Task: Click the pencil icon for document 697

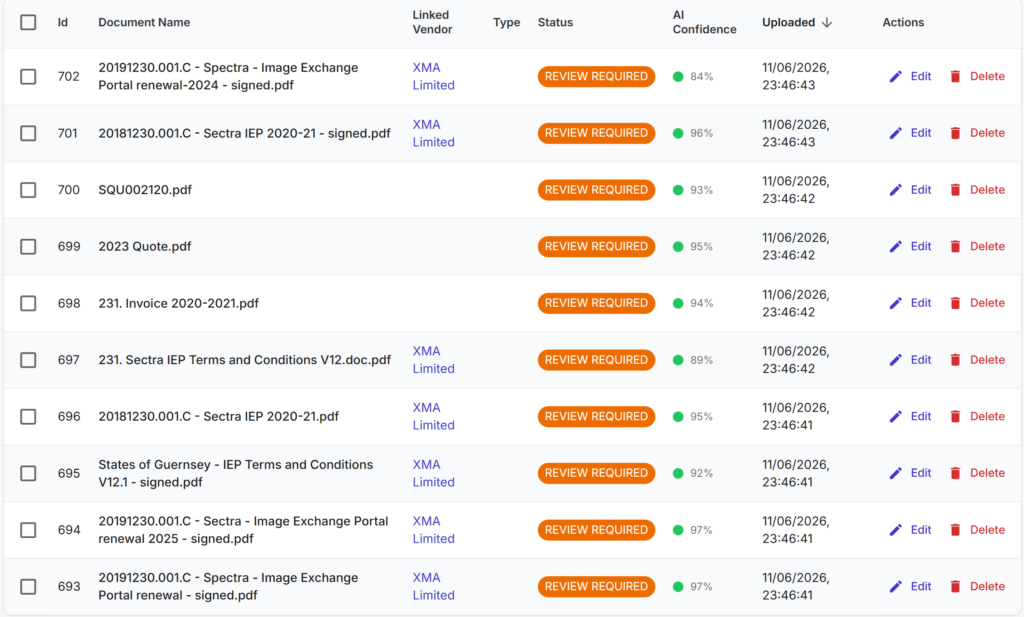Action: pos(895,360)
